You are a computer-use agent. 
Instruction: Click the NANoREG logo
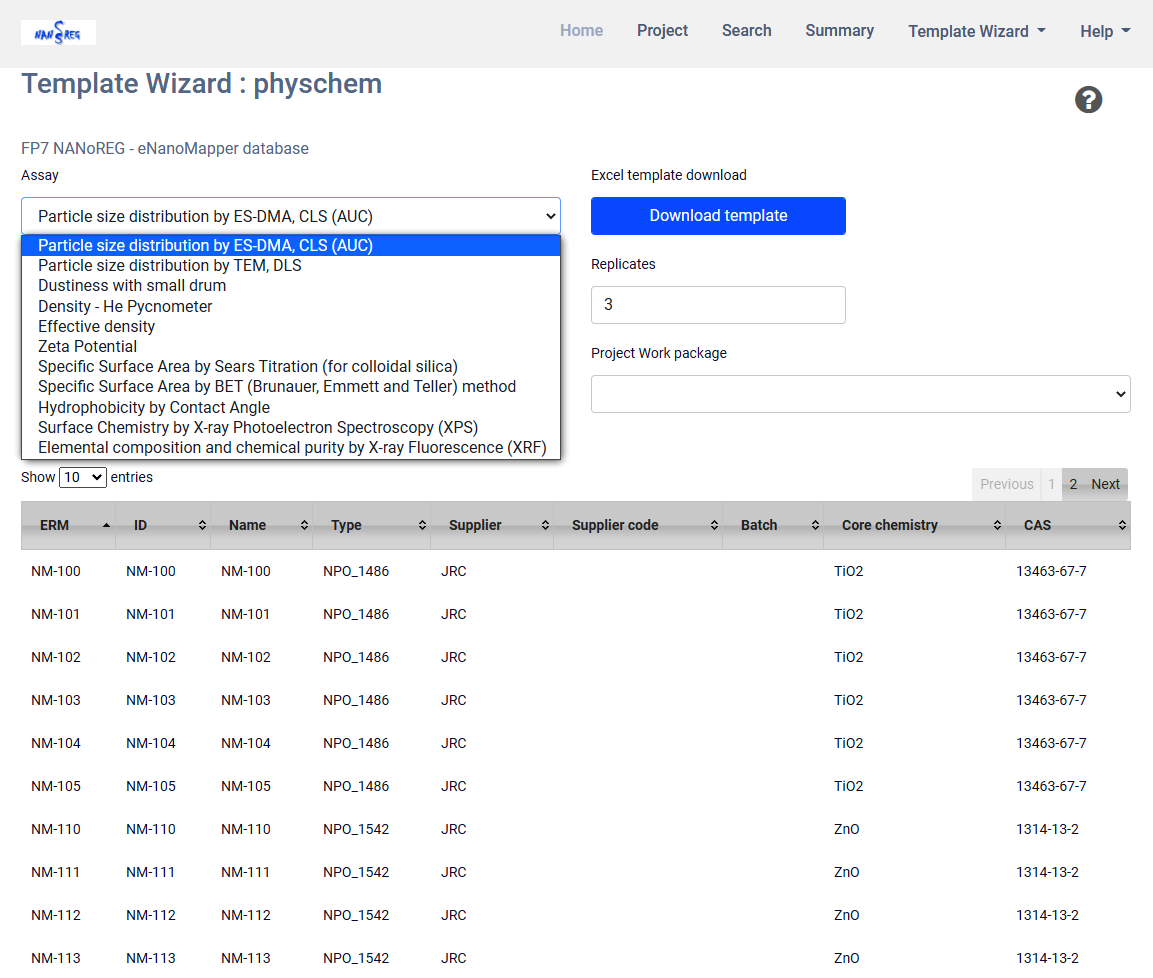pos(58,33)
